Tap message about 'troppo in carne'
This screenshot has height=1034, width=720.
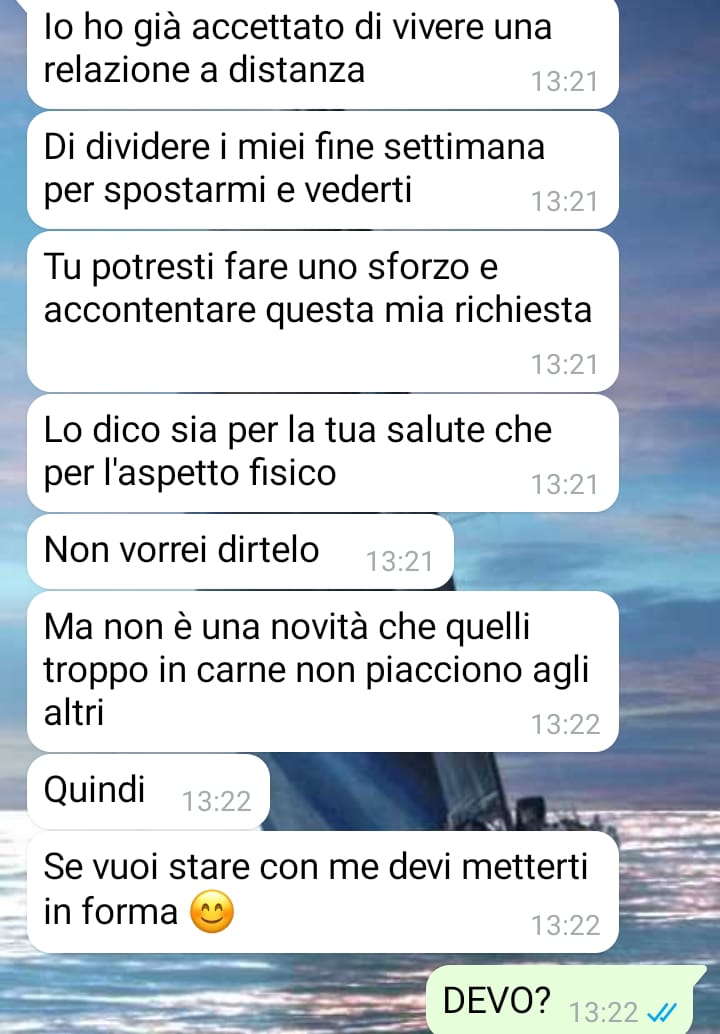322,671
